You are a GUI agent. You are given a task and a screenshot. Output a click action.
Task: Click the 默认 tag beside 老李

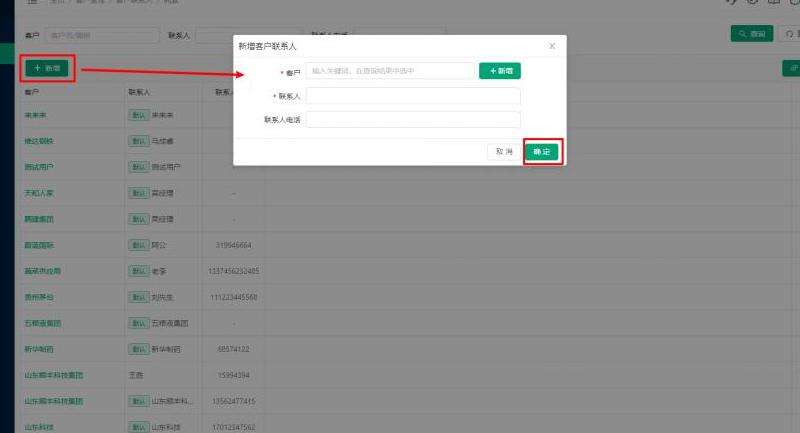click(x=139, y=271)
